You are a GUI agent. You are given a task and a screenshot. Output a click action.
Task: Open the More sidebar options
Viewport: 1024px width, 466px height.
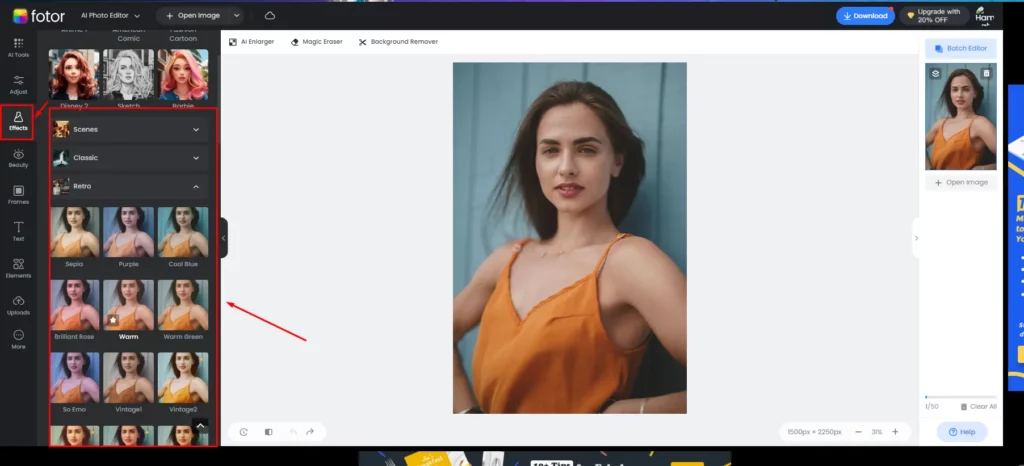(x=18, y=339)
